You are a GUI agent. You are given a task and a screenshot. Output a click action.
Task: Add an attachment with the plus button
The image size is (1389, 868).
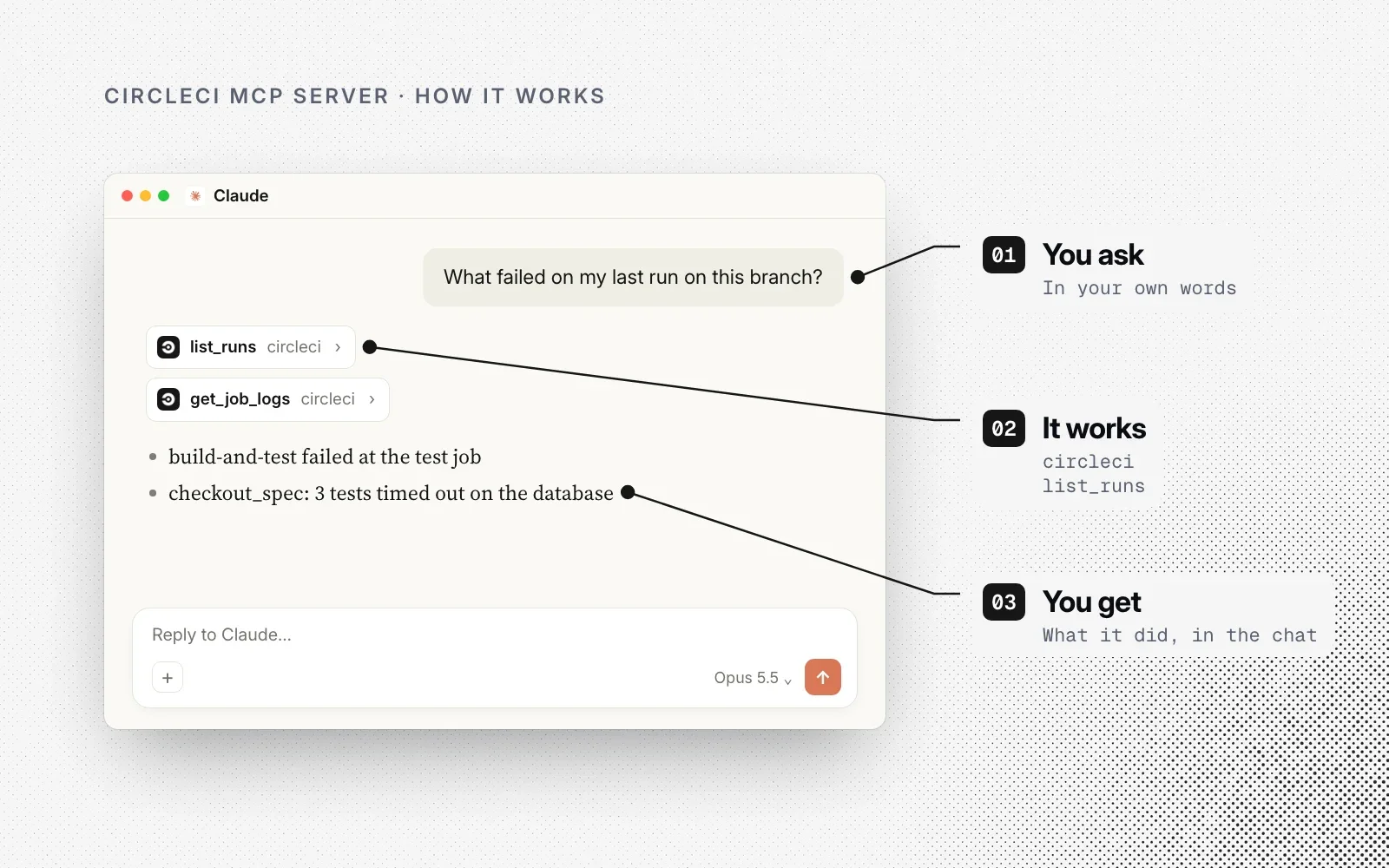[168, 677]
